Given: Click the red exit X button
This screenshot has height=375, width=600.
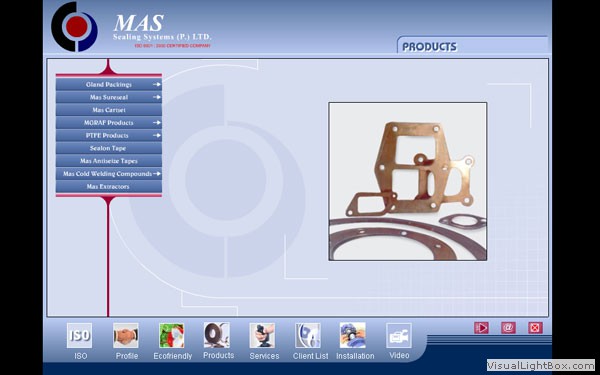Looking at the screenshot, I should [x=536, y=328].
